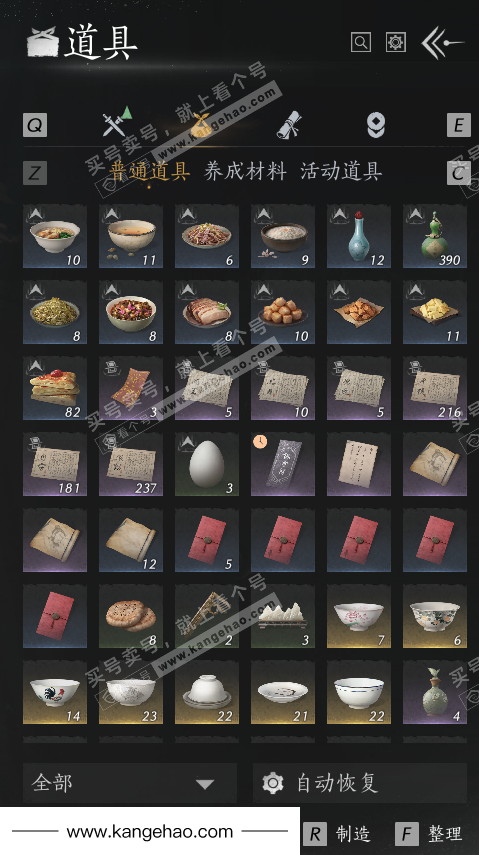Viewport: 479px width, 855px height.
Task: Click the 整理 sort button
Action: click(429, 834)
